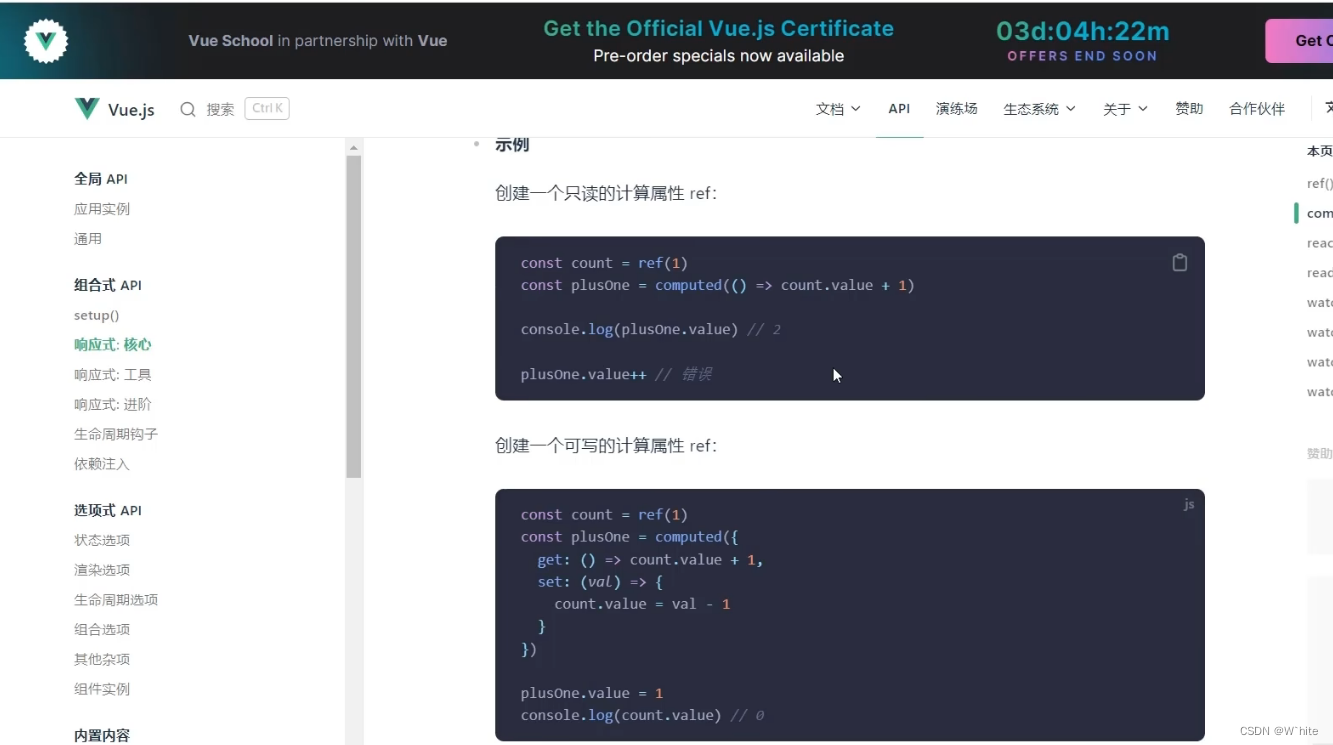Viewport: 1333px width, 745px height.
Task: Open 其他杂项 in sidebar
Action: (102, 659)
